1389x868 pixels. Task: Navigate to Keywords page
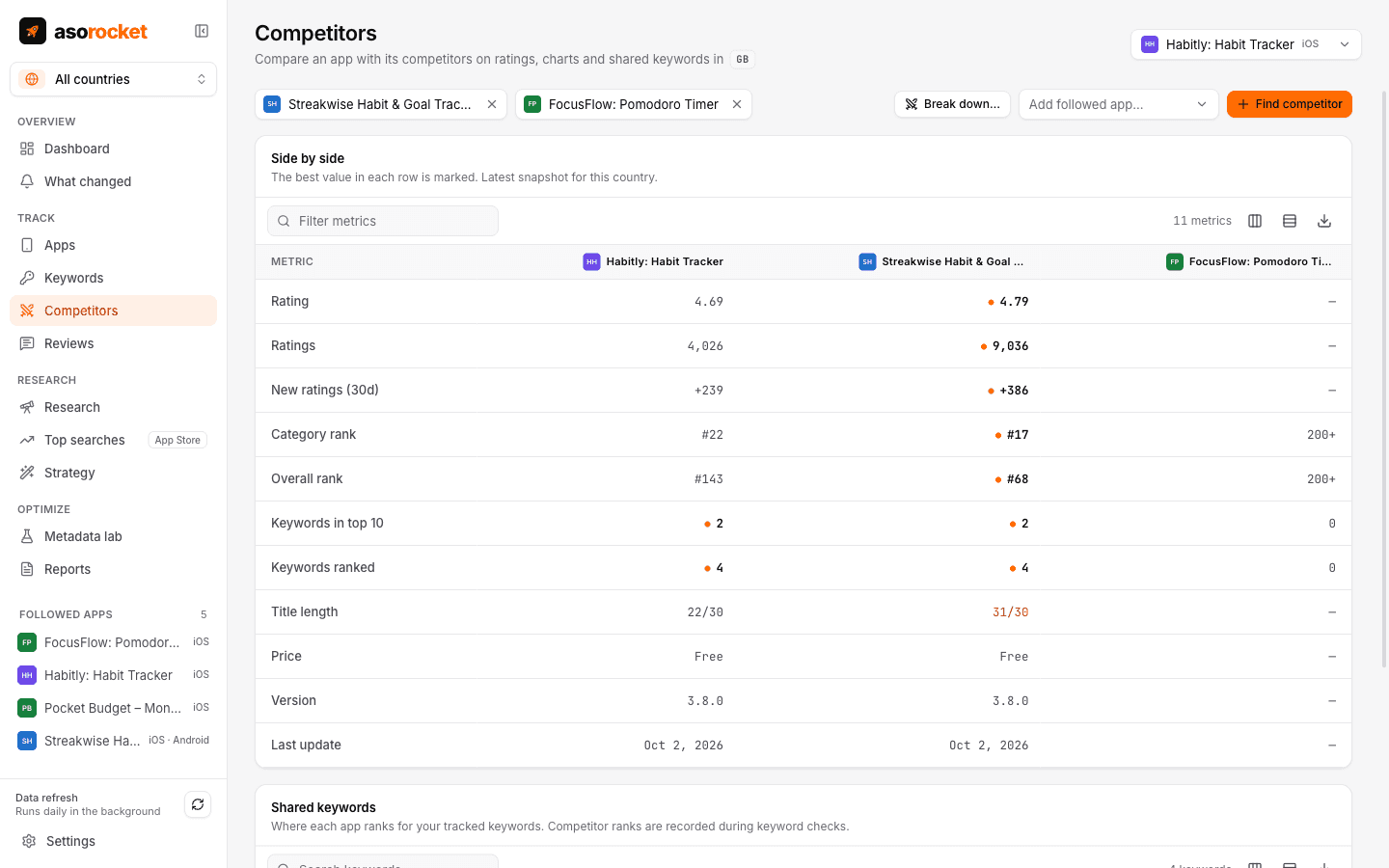click(x=113, y=278)
